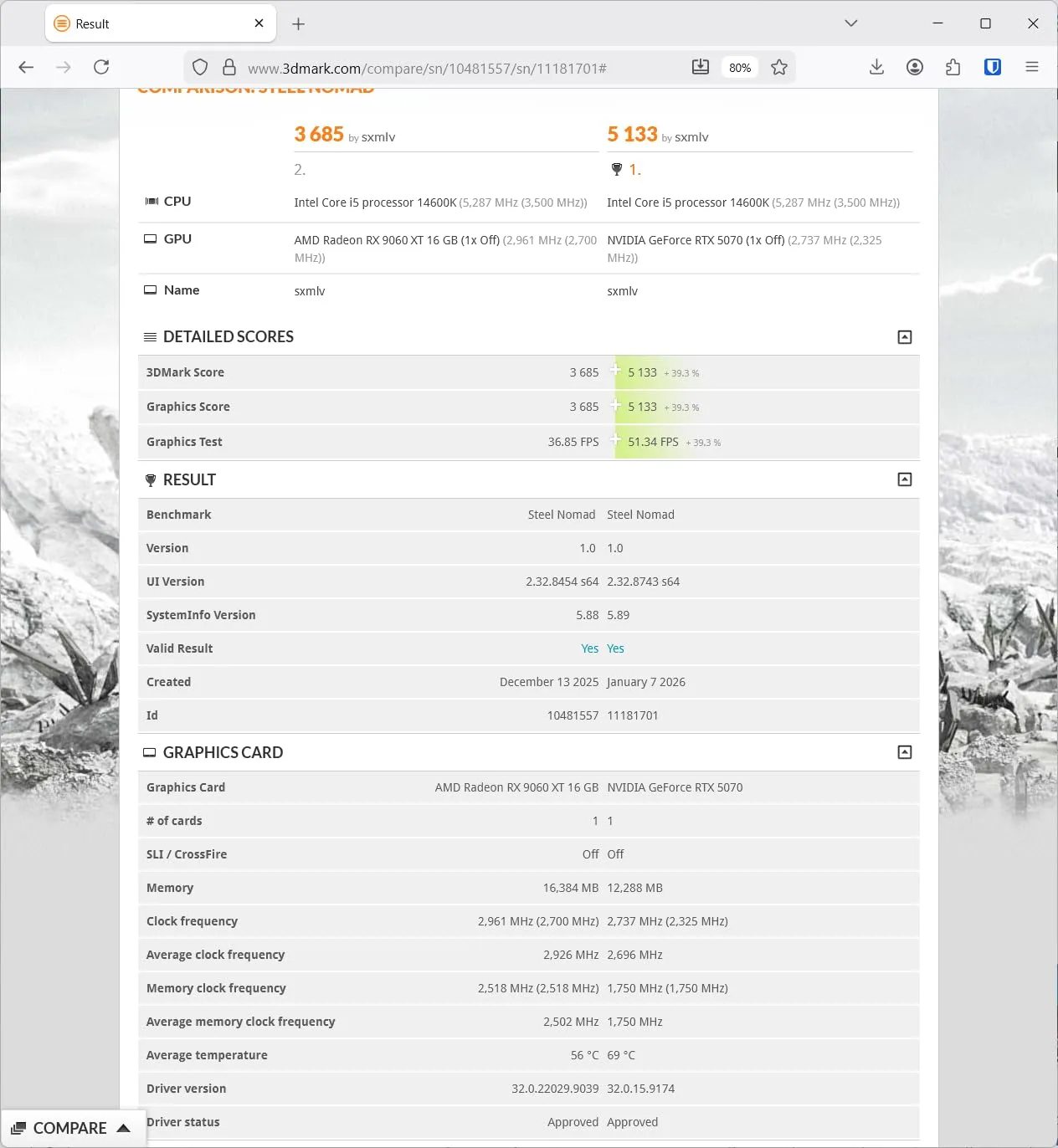This screenshot has width=1058, height=1148.
Task: Click the Result trophy heading icon
Action: [151, 480]
